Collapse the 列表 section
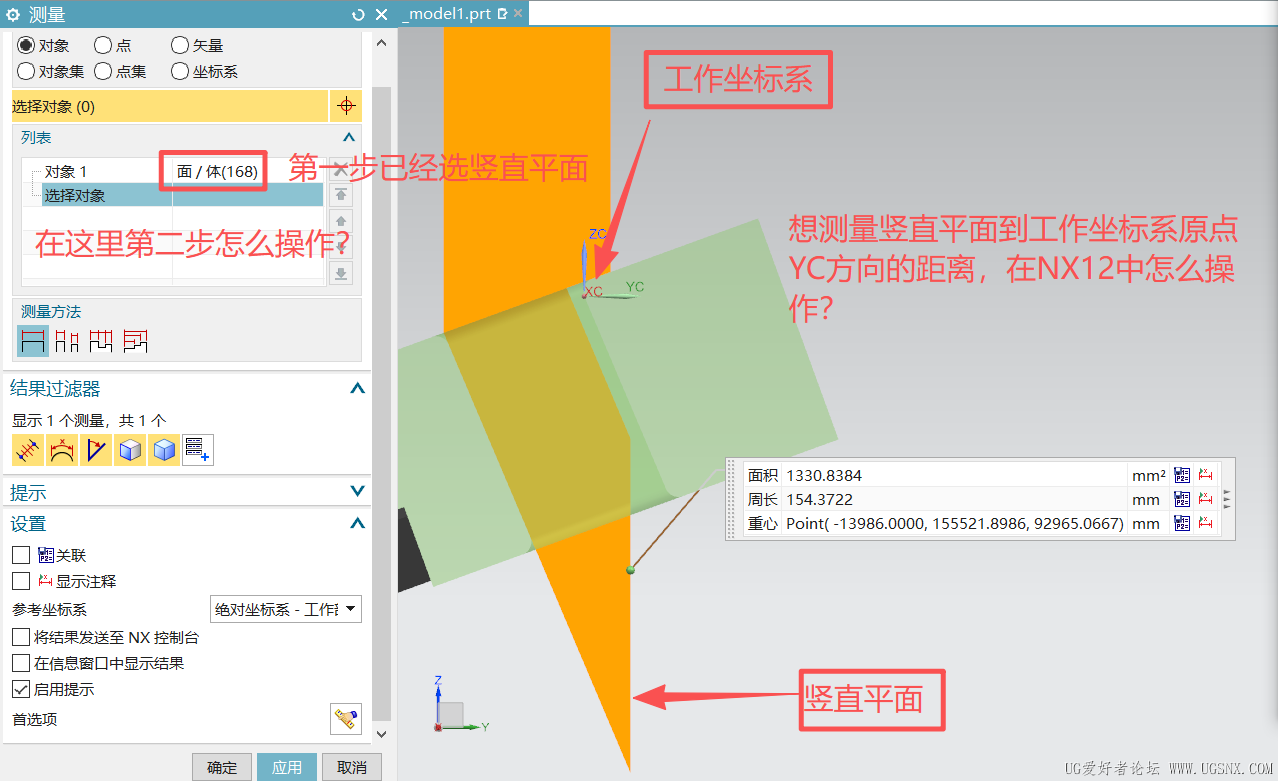1278x781 pixels. [x=349, y=137]
